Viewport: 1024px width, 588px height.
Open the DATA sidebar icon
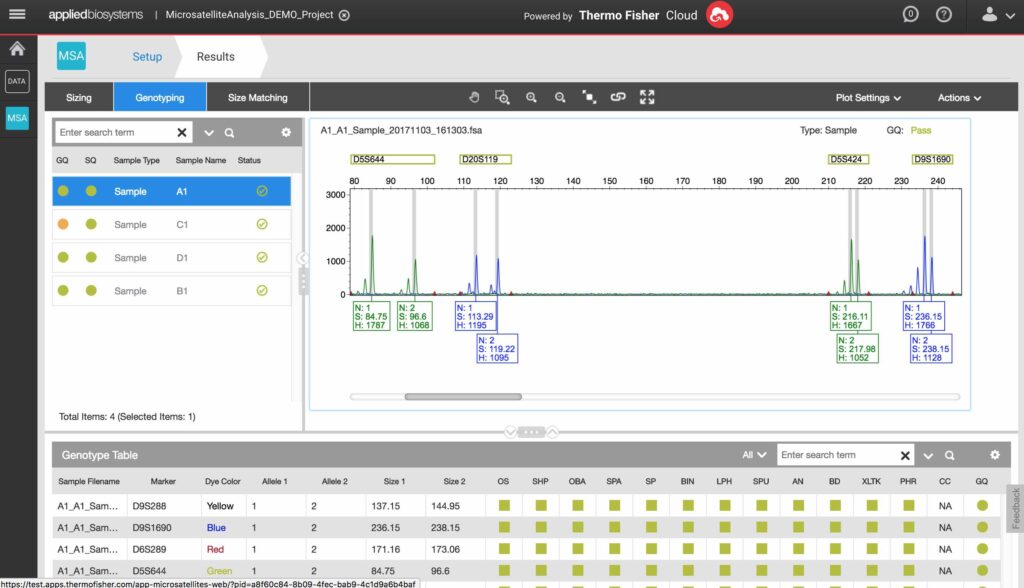[17, 82]
